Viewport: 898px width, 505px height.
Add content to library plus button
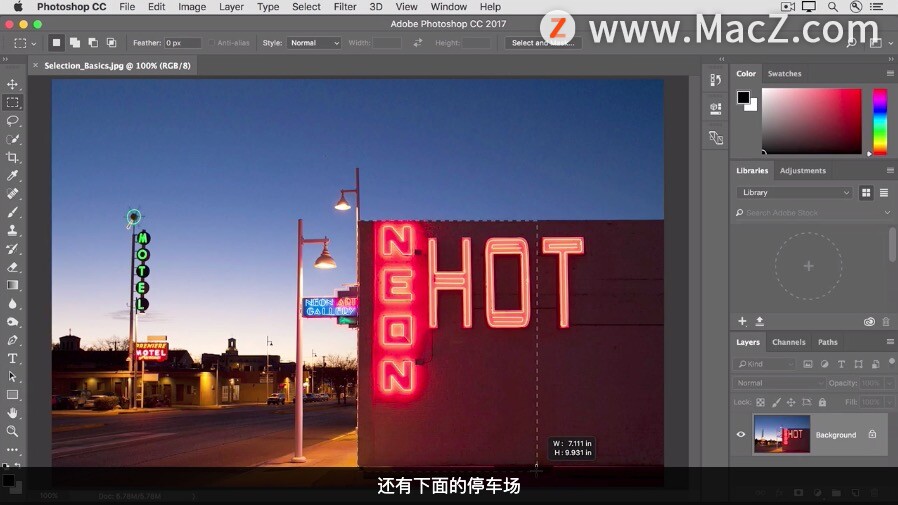[742, 321]
